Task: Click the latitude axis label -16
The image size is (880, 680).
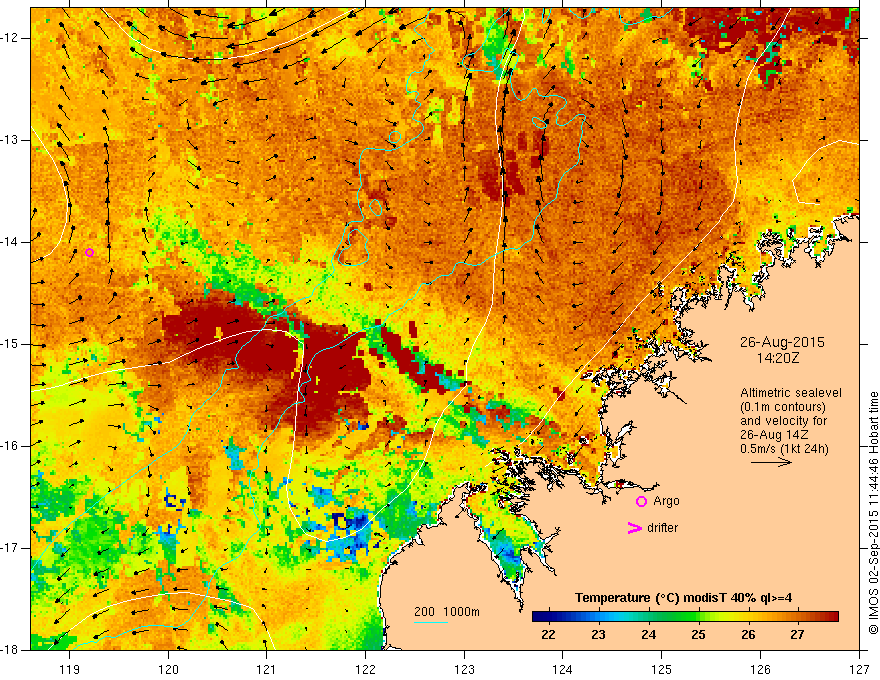Action: (x=10, y=446)
